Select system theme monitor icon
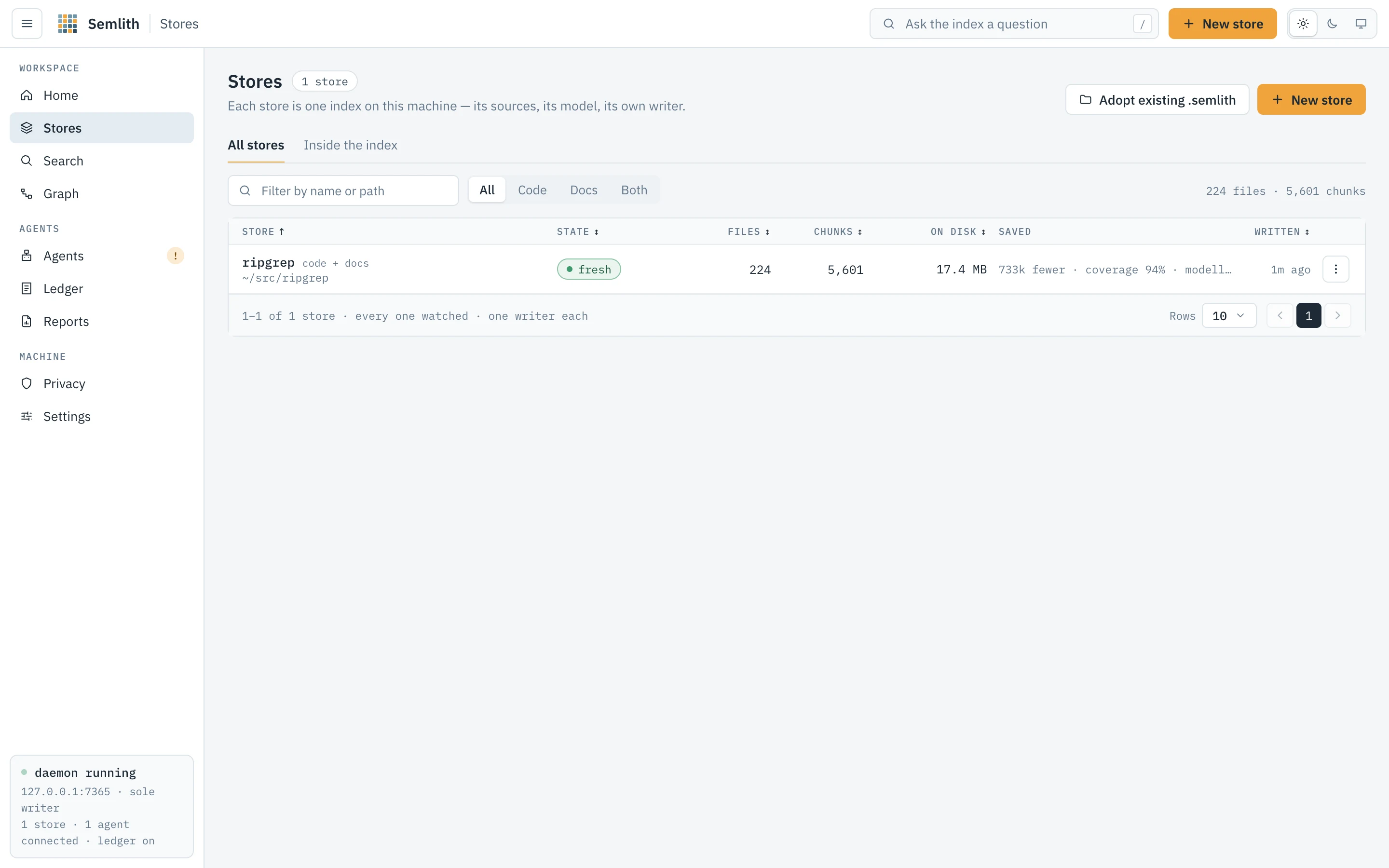 (1361, 24)
